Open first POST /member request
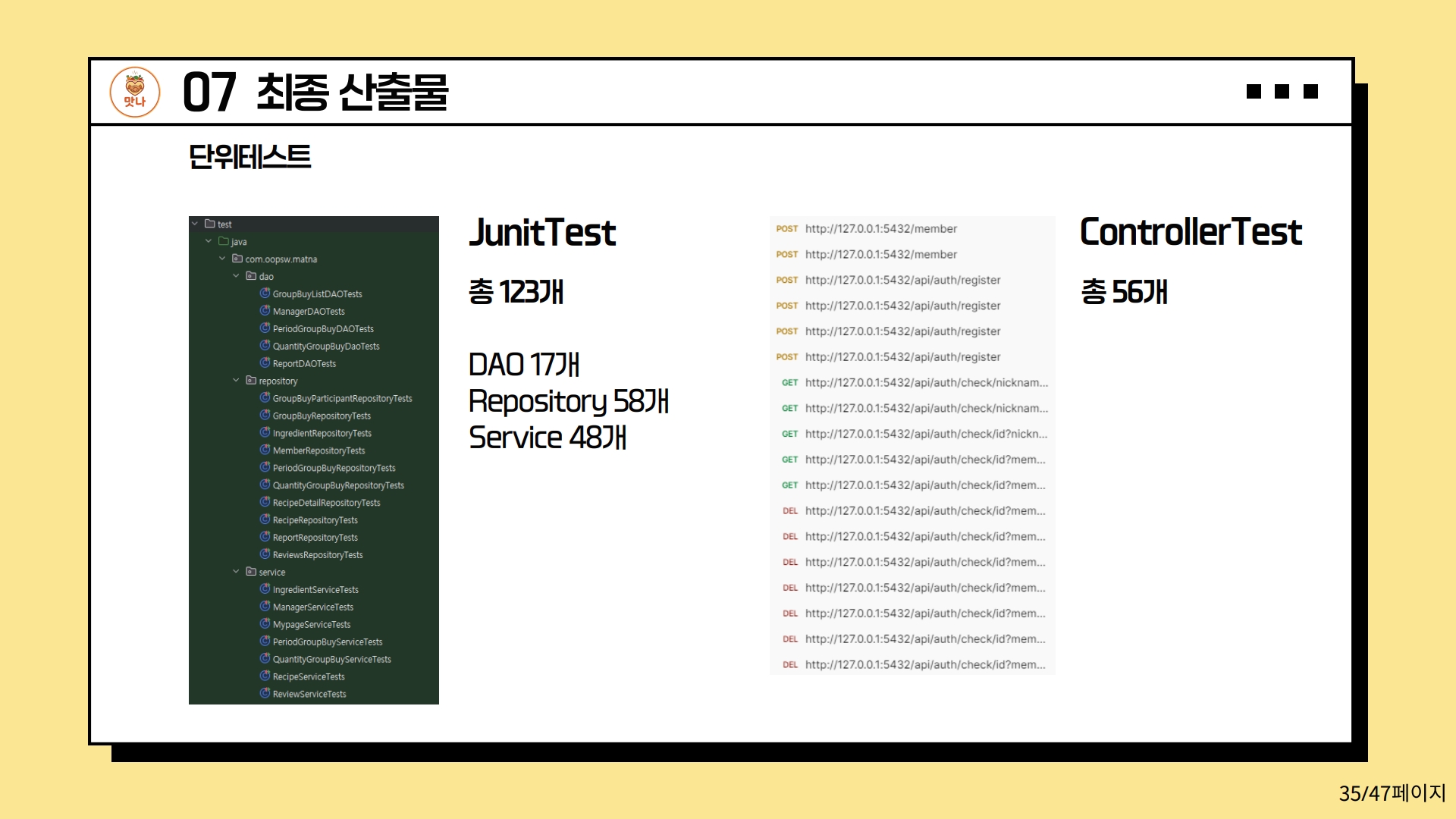The width and height of the screenshot is (1456, 819). 880,228
